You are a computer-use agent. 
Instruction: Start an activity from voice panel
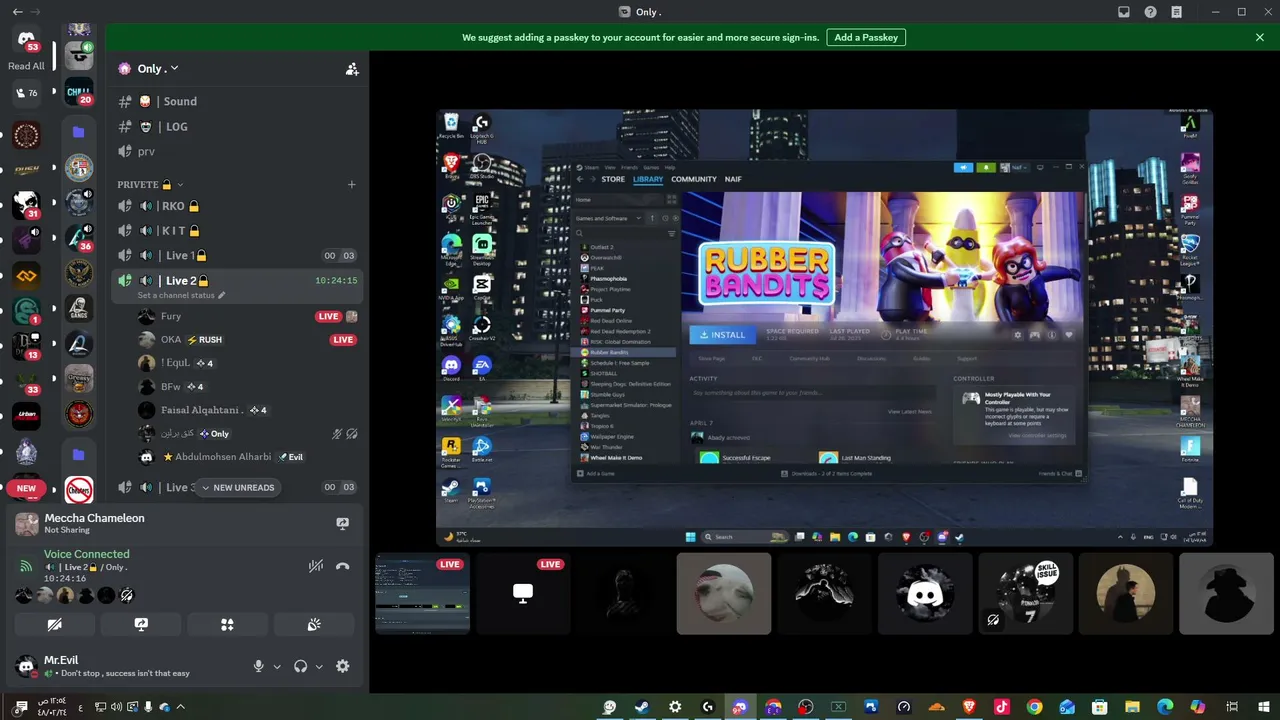click(x=227, y=624)
